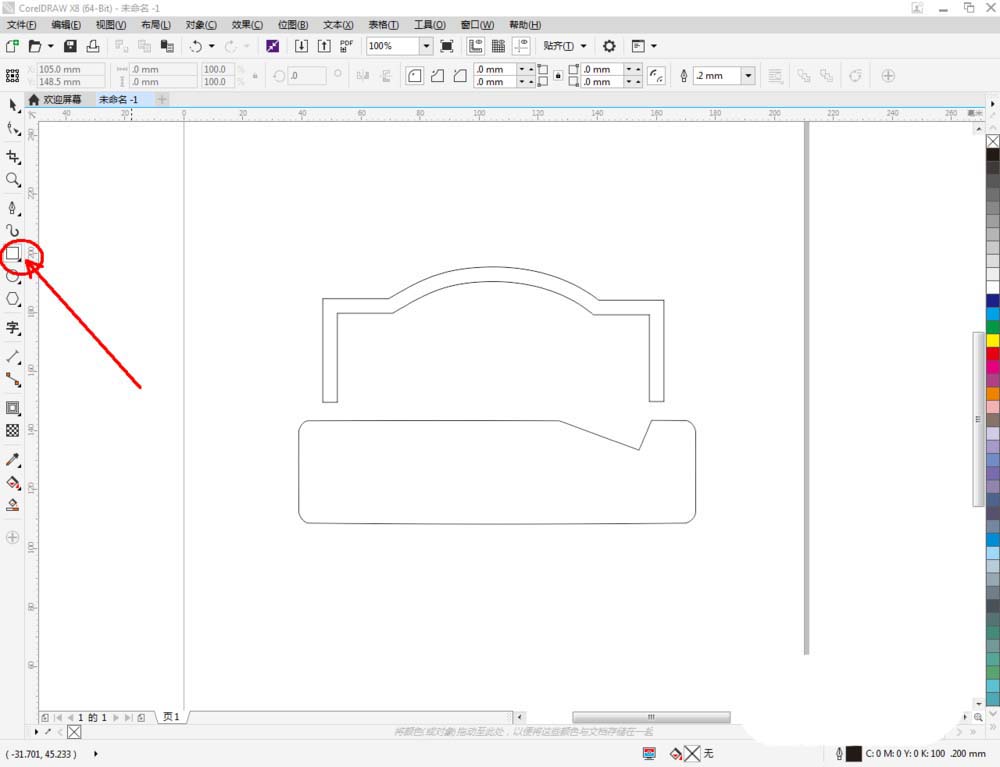This screenshot has width=1000, height=767.
Task: Click the Search content button
Action: click(x=272, y=46)
